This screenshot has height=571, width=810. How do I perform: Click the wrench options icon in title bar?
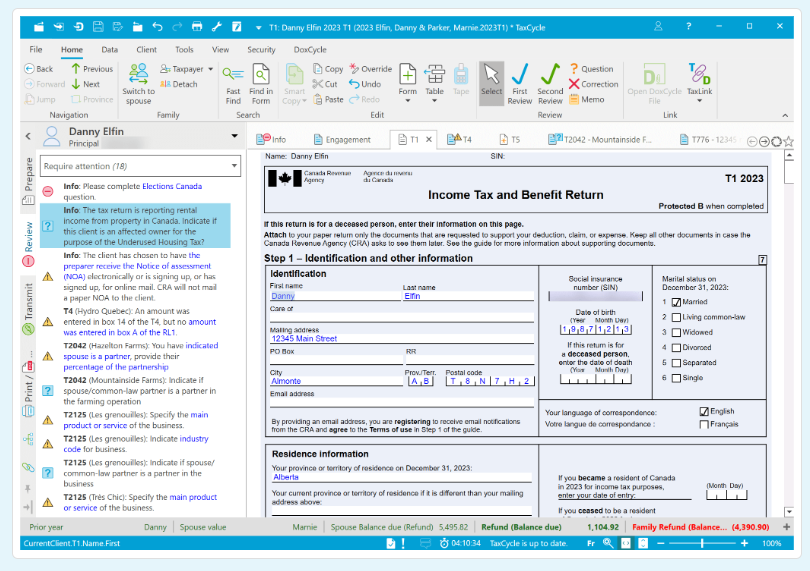(216, 27)
